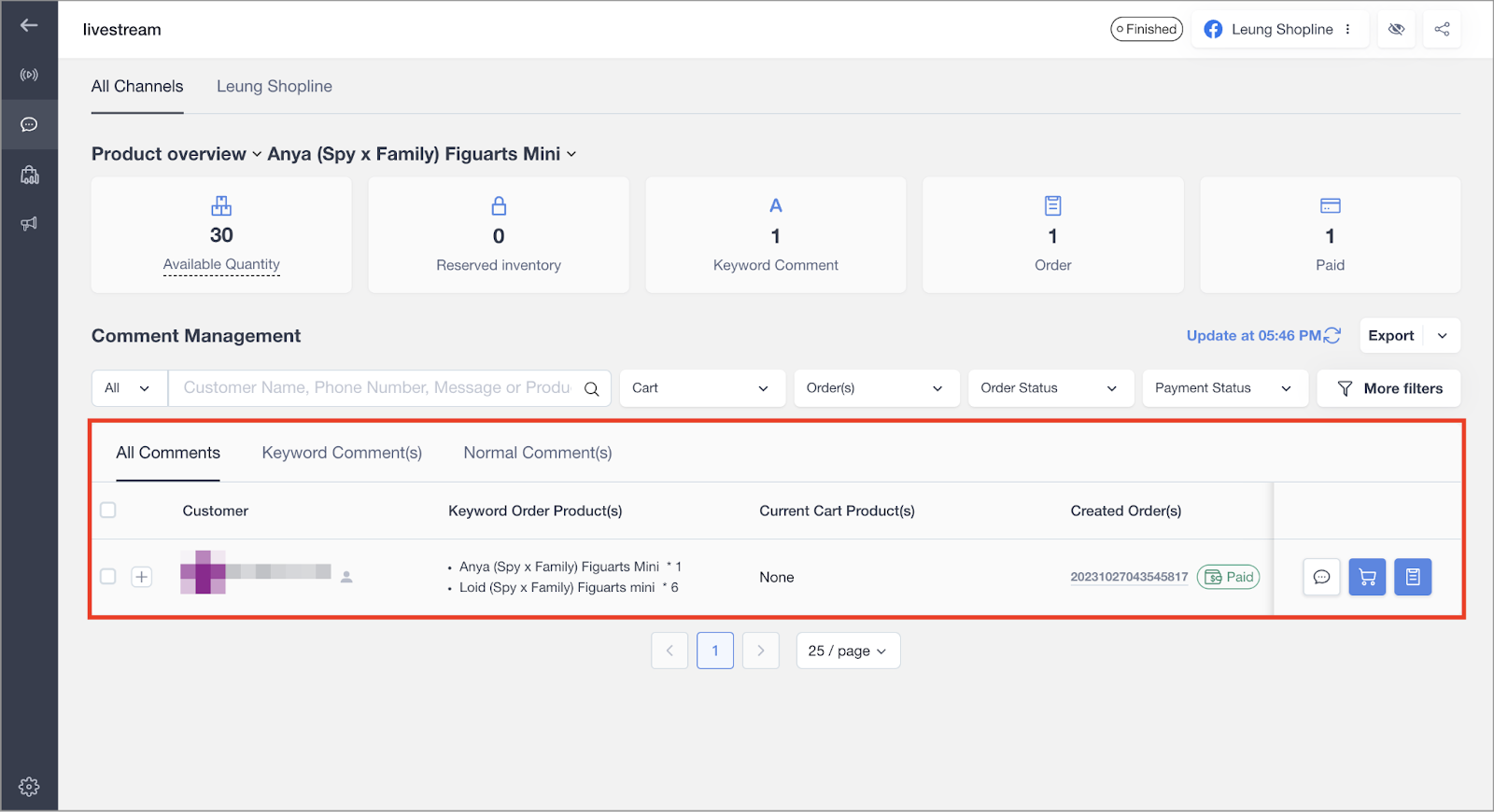Click the refresh icon beside the update time

[x=1332, y=335]
